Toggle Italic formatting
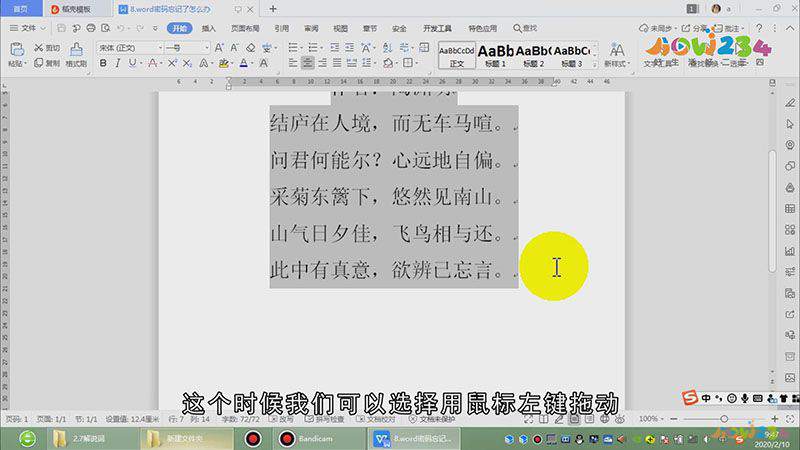 click(x=118, y=63)
